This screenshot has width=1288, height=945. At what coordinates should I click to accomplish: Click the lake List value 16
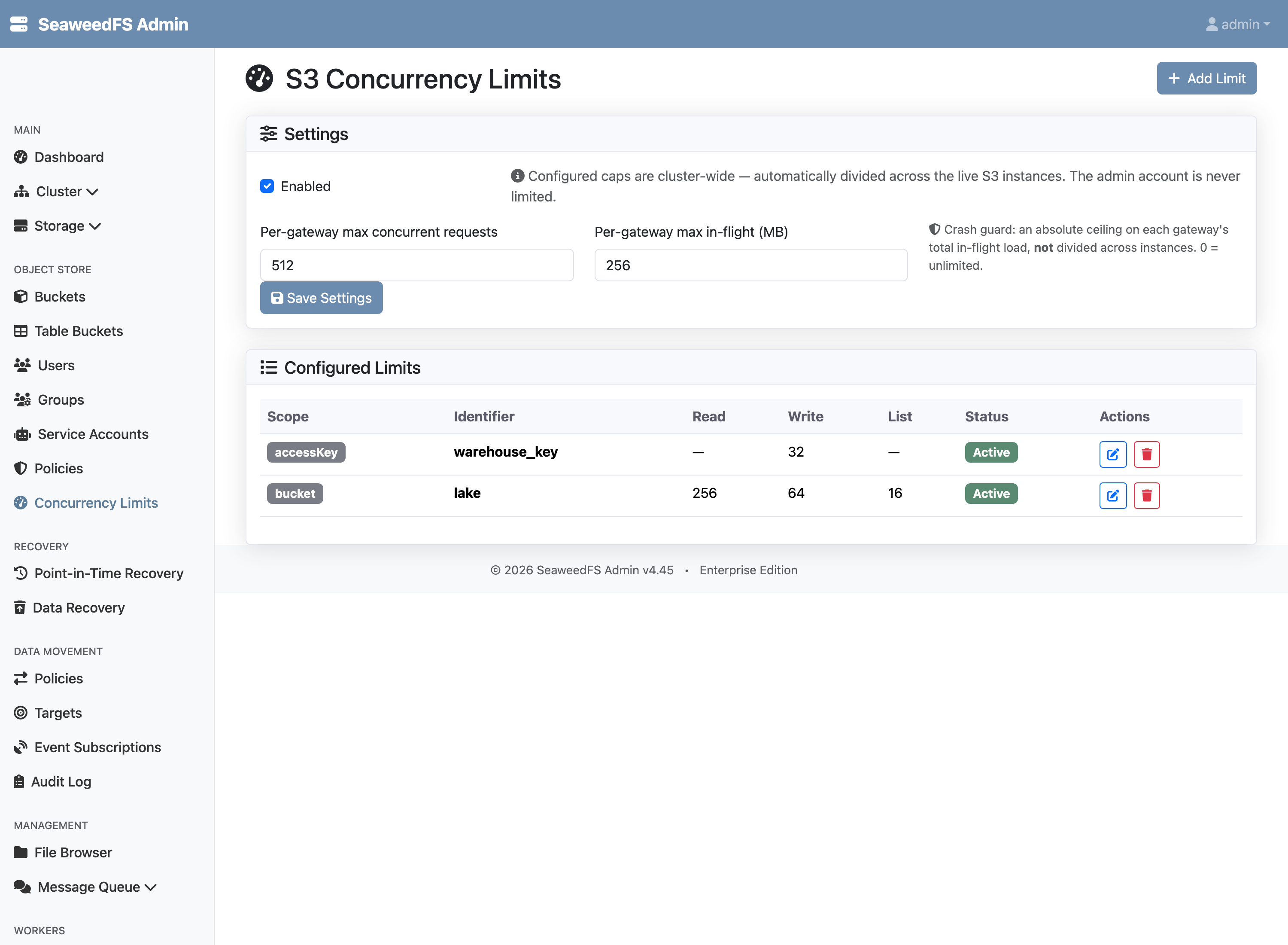(x=895, y=493)
